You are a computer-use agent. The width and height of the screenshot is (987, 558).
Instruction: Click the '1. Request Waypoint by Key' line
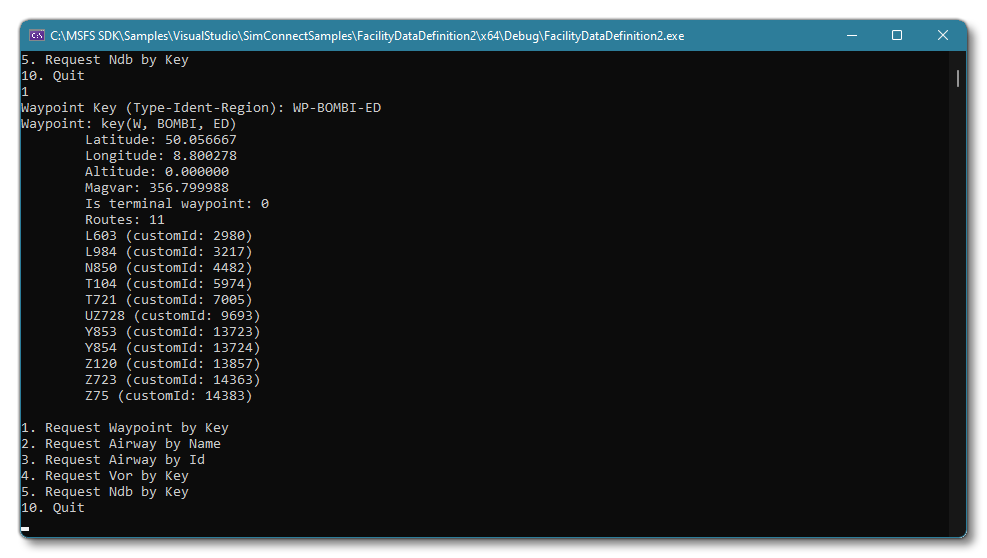(x=125, y=428)
